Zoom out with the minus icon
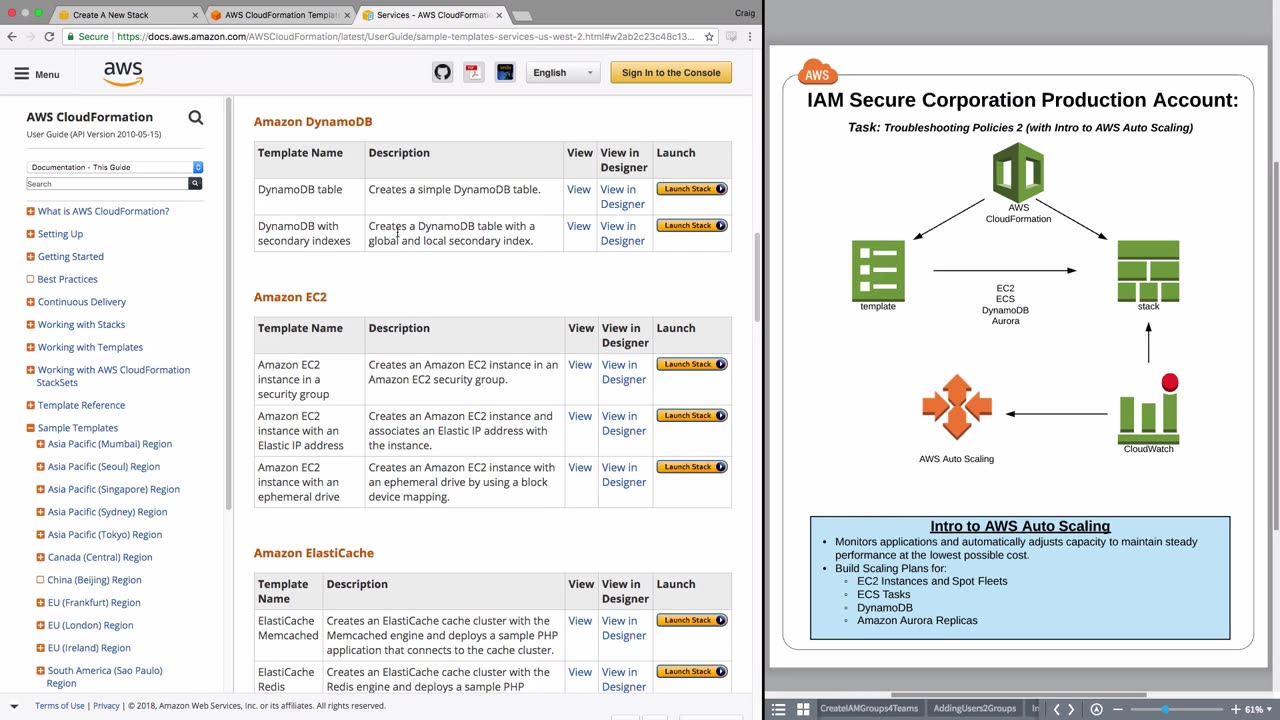The height and width of the screenshot is (720, 1280). [x=1118, y=709]
